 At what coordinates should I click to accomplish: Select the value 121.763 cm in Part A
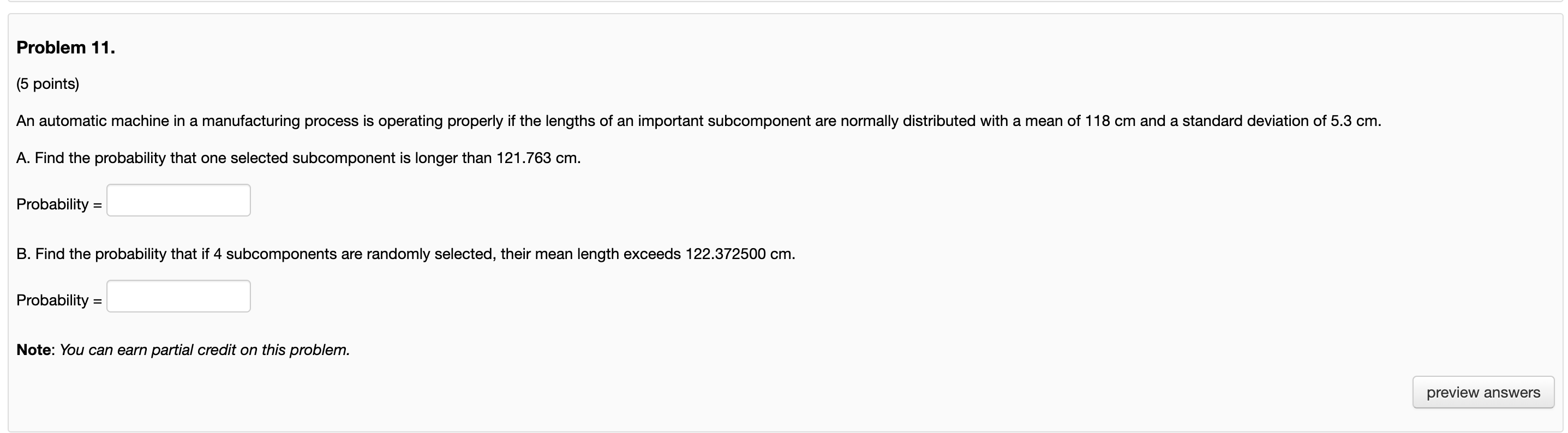(527, 158)
